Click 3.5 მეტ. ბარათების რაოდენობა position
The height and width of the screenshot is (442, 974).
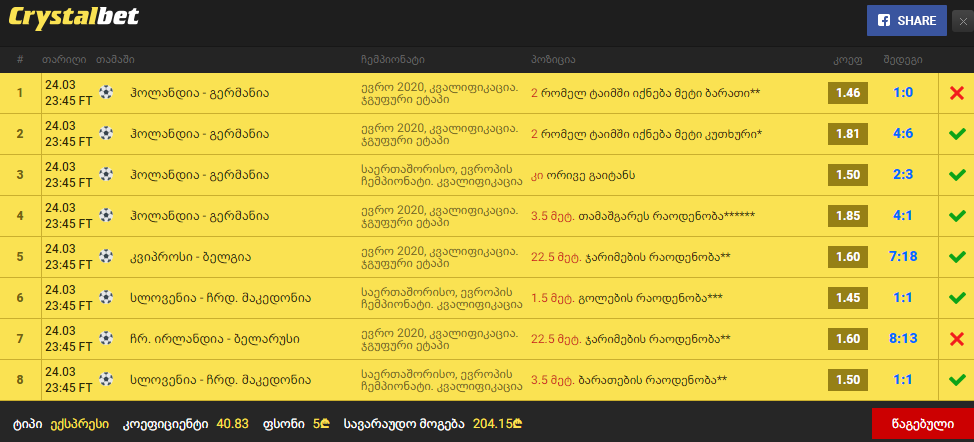(x=629, y=380)
